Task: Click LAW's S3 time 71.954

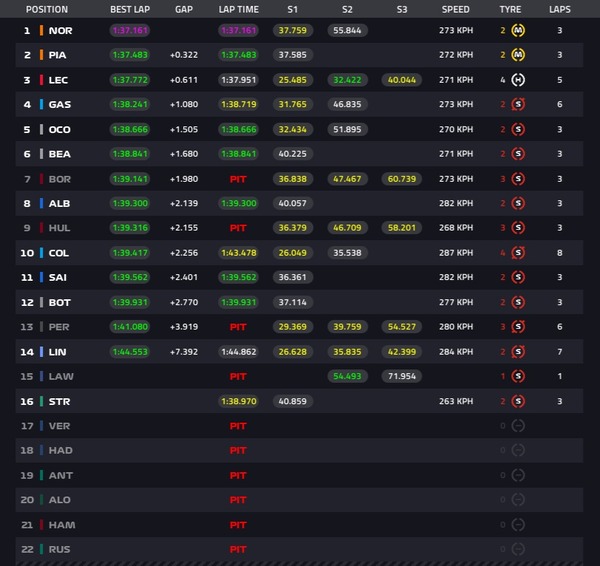Action: tap(402, 376)
